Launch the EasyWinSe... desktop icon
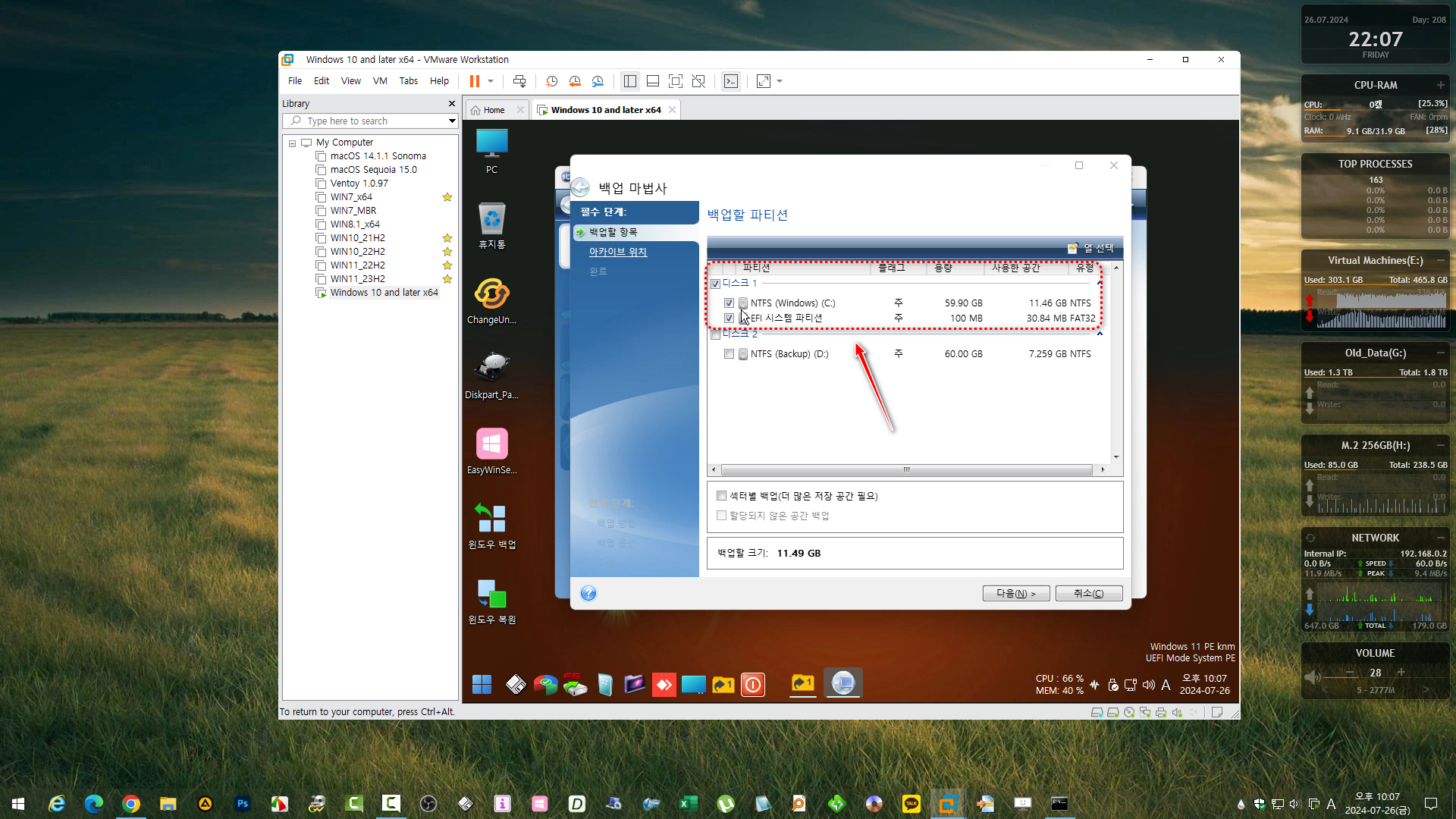This screenshot has width=1456, height=819. click(492, 451)
